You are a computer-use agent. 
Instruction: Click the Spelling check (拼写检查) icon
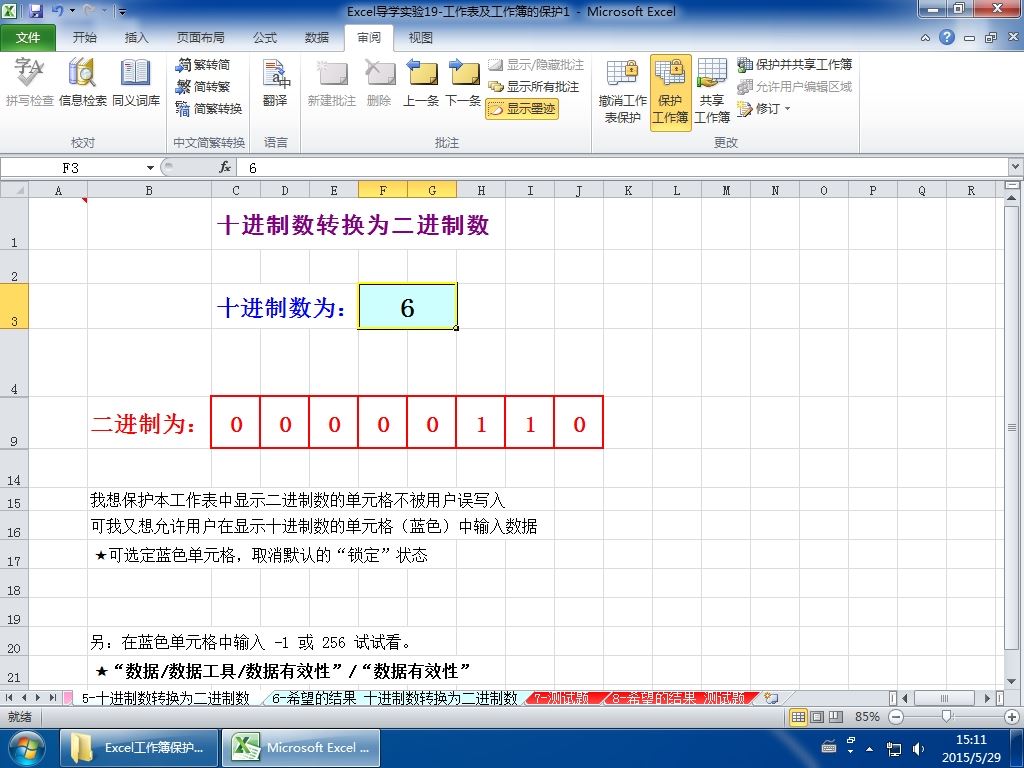point(29,82)
